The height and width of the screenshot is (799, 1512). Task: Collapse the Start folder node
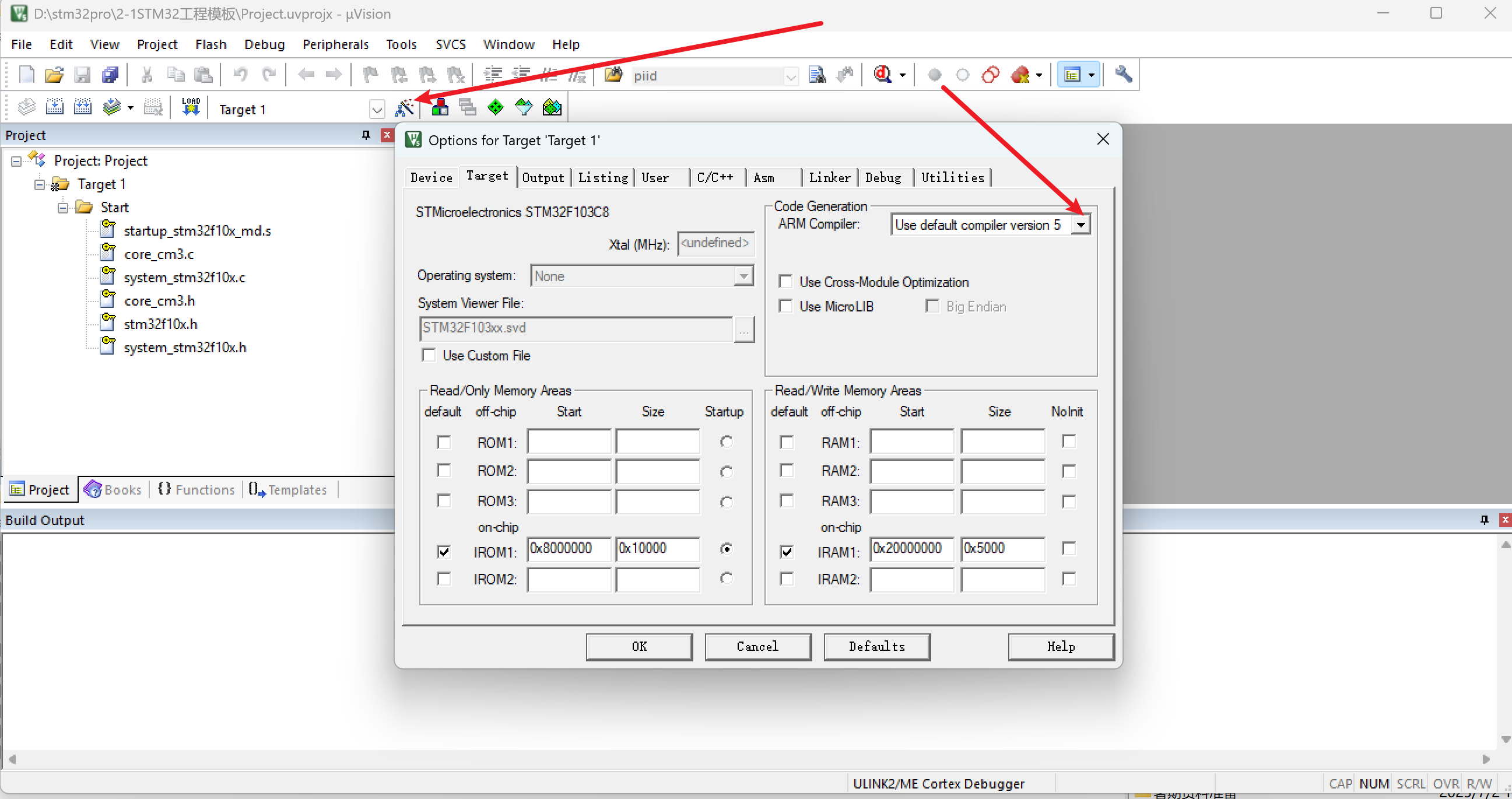(x=63, y=208)
